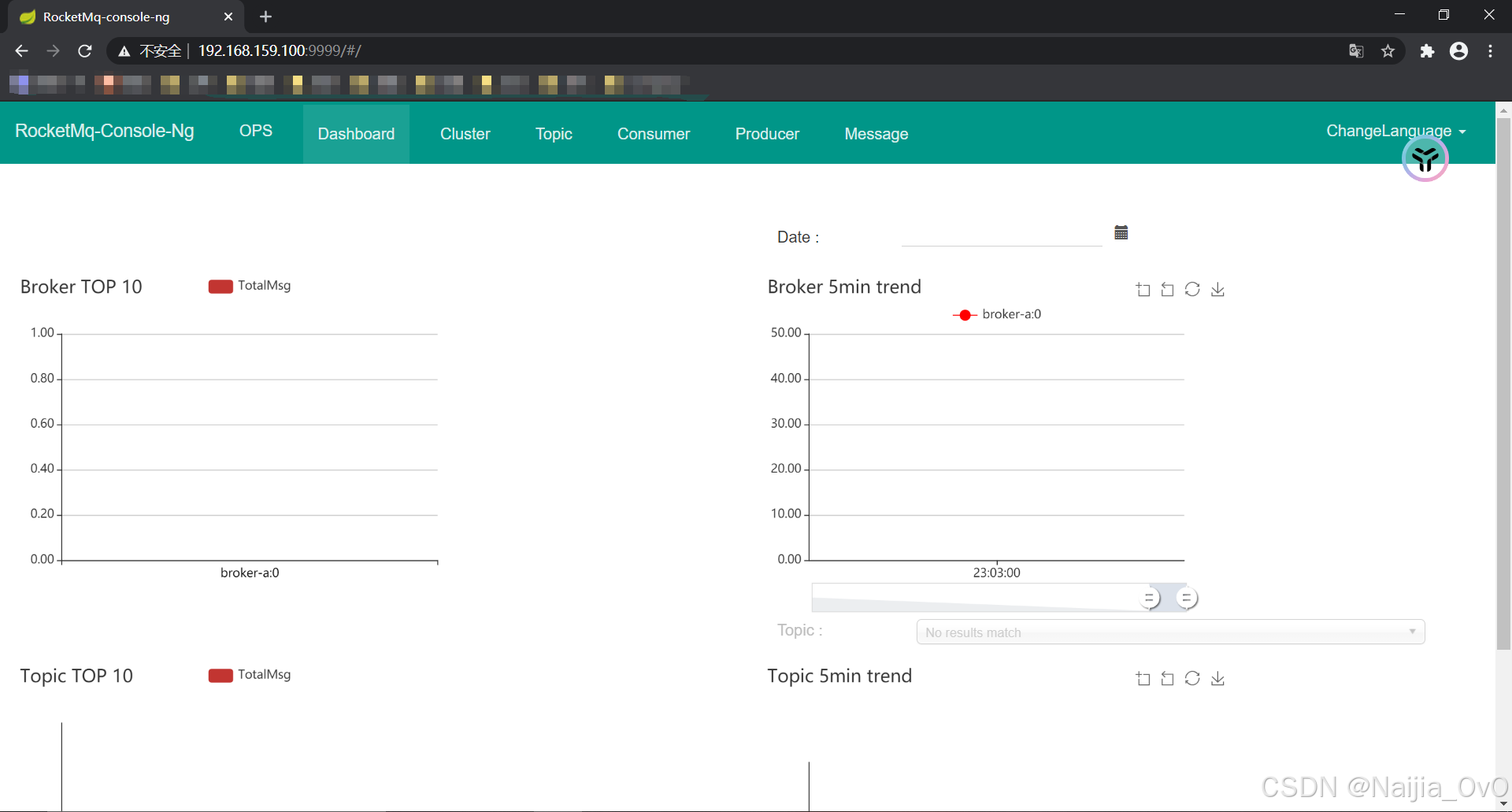Click the Topic TOP 10 title
This screenshot has height=812, width=1512.
point(76,676)
